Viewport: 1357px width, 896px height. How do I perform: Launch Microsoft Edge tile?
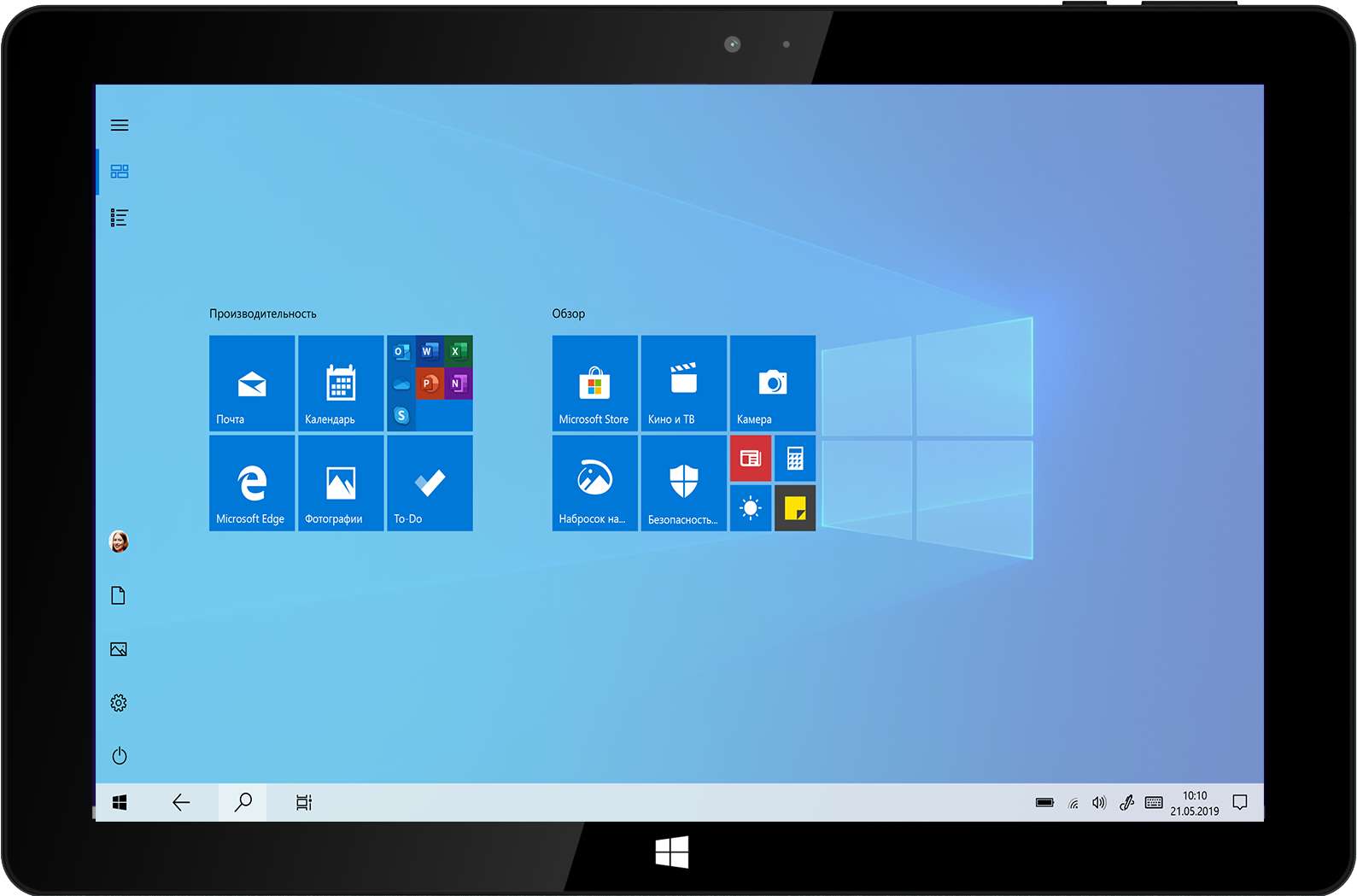click(252, 483)
